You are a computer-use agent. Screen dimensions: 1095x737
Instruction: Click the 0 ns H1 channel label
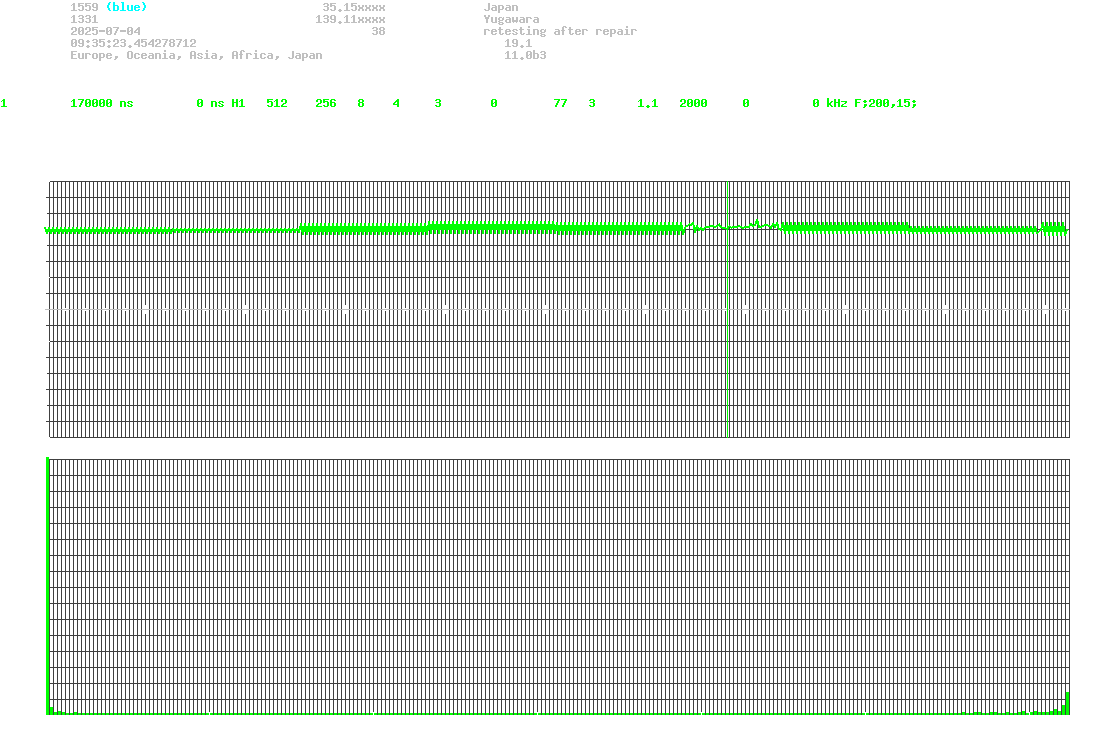click(x=221, y=103)
